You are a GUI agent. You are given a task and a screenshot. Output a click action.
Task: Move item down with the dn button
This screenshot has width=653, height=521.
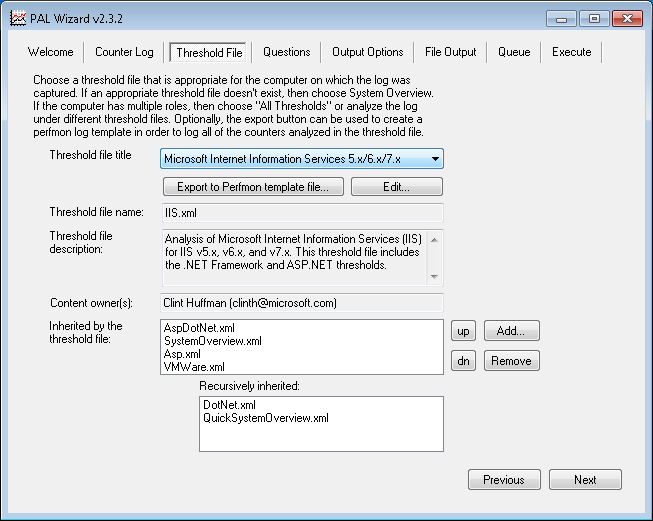tap(462, 361)
